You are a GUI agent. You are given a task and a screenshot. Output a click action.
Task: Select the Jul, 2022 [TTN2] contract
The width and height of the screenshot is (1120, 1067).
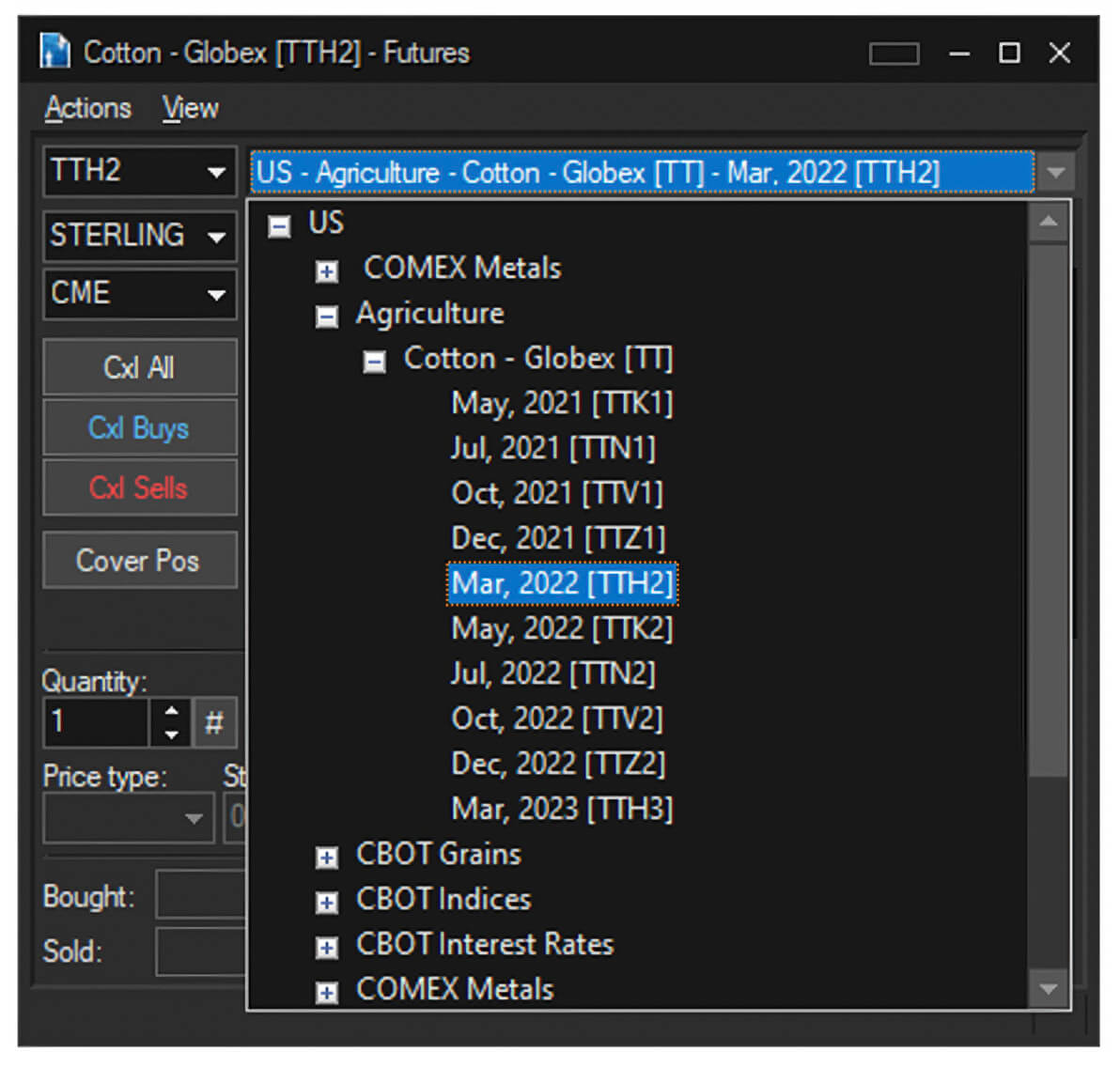click(552, 673)
